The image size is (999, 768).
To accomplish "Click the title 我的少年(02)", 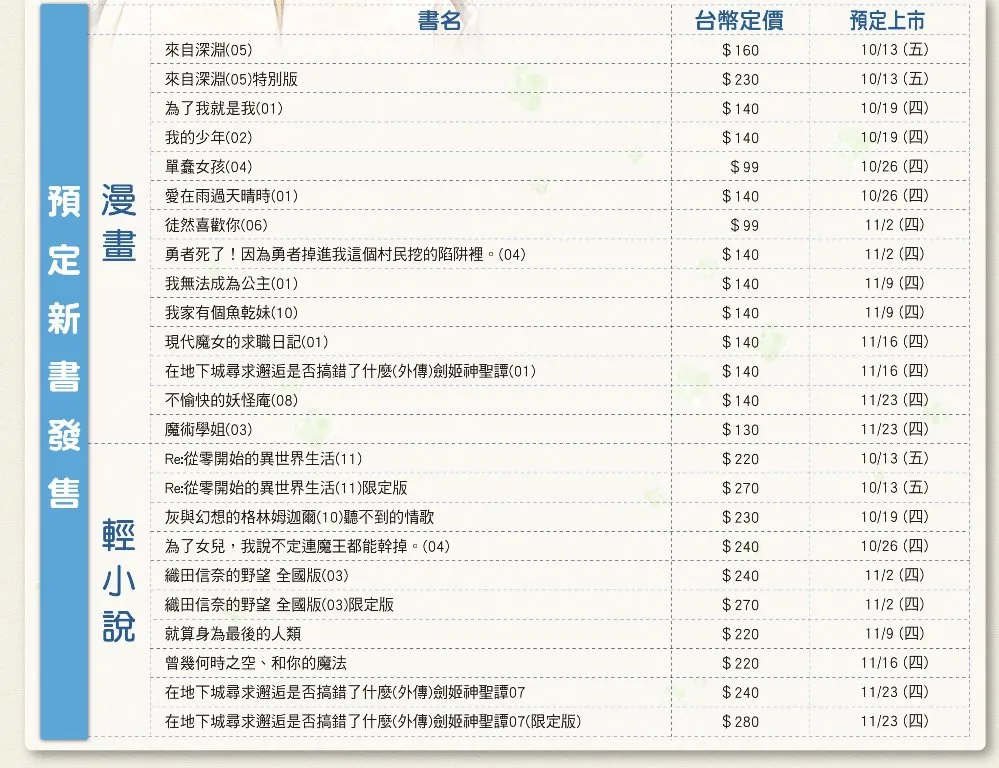I will coord(208,138).
